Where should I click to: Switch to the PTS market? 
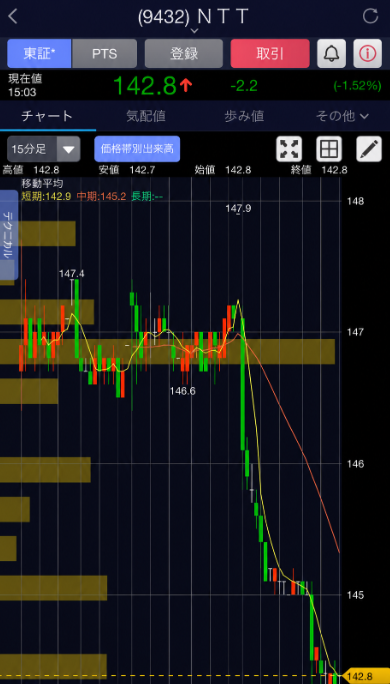click(x=104, y=54)
